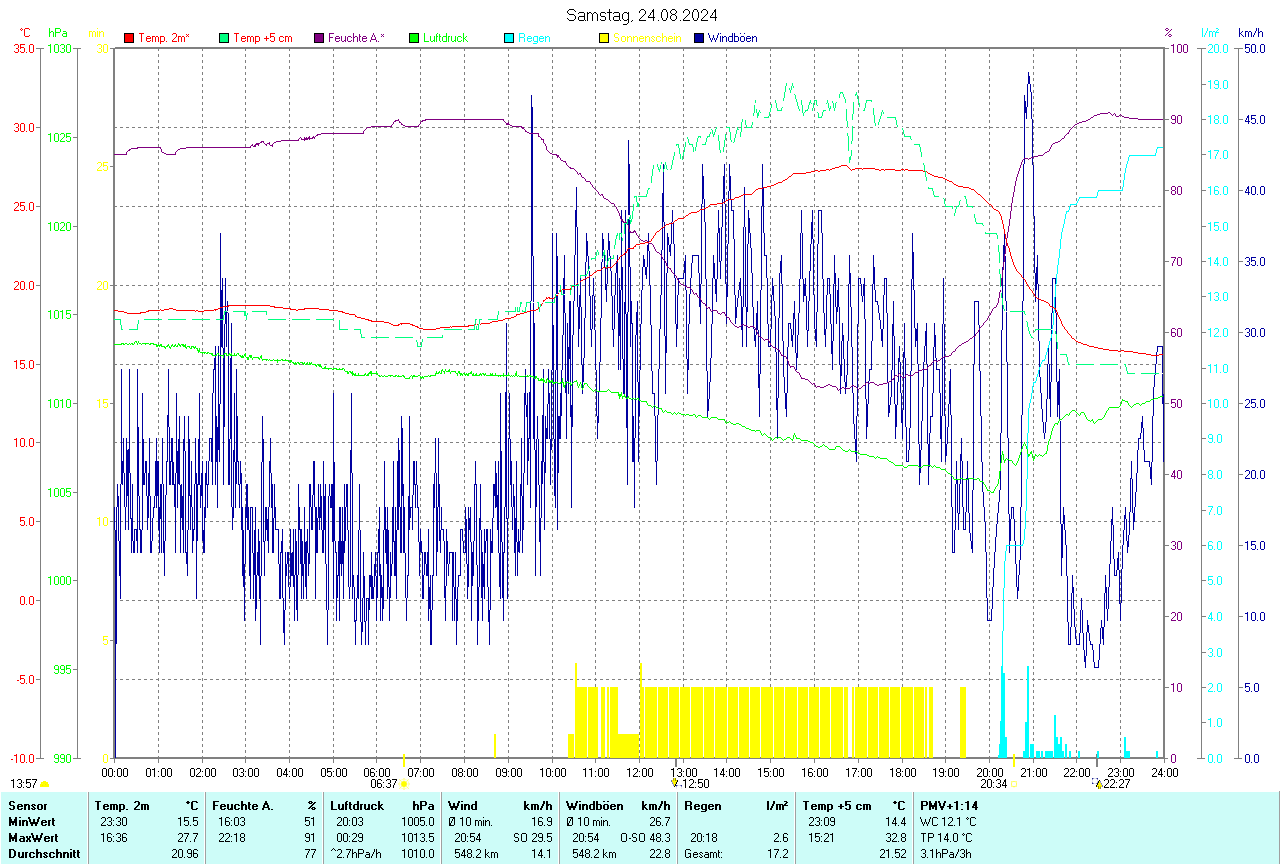Image resolution: width=1280 pixels, height=864 pixels.
Task: Click the 'WC 12.1 °C' wind chill value
Action: point(949,821)
